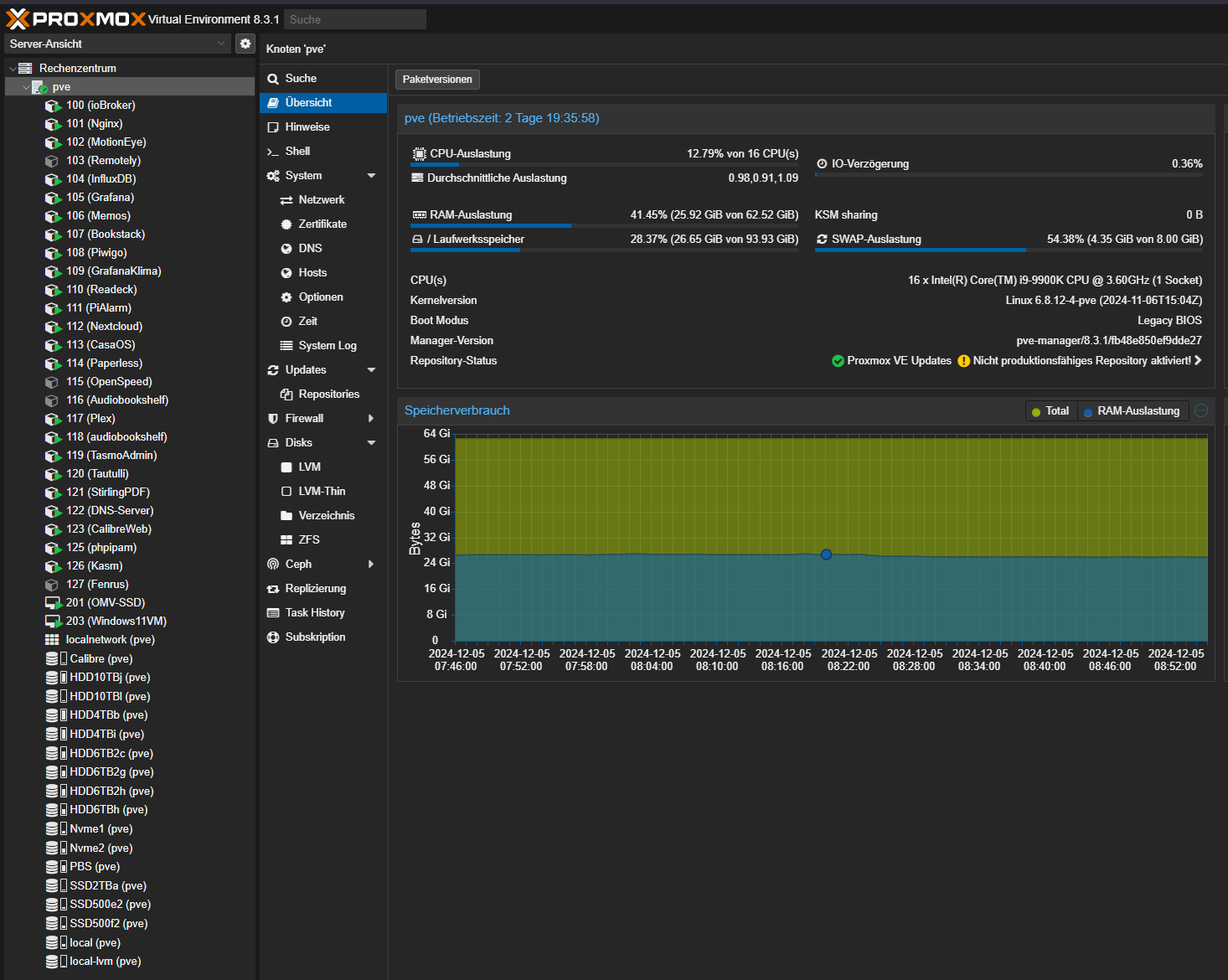Open the gear settings for Server-Ansicht
This screenshot has height=980, width=1228.
(245, 44)
